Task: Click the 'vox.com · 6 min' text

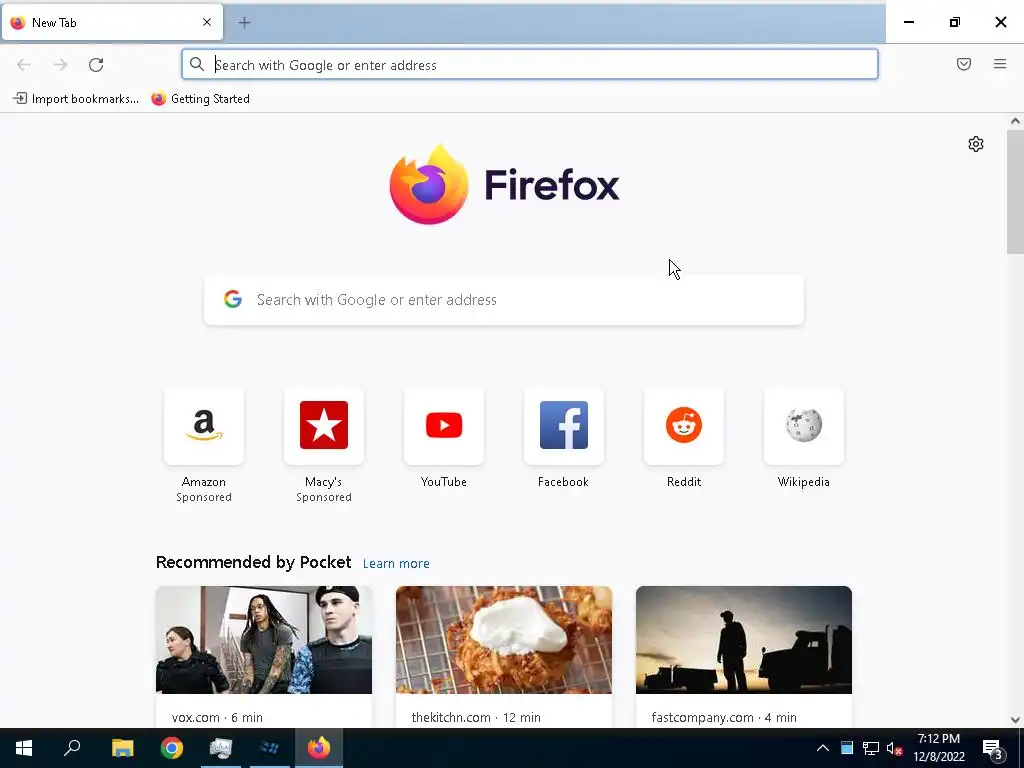Action: (217, 717)
